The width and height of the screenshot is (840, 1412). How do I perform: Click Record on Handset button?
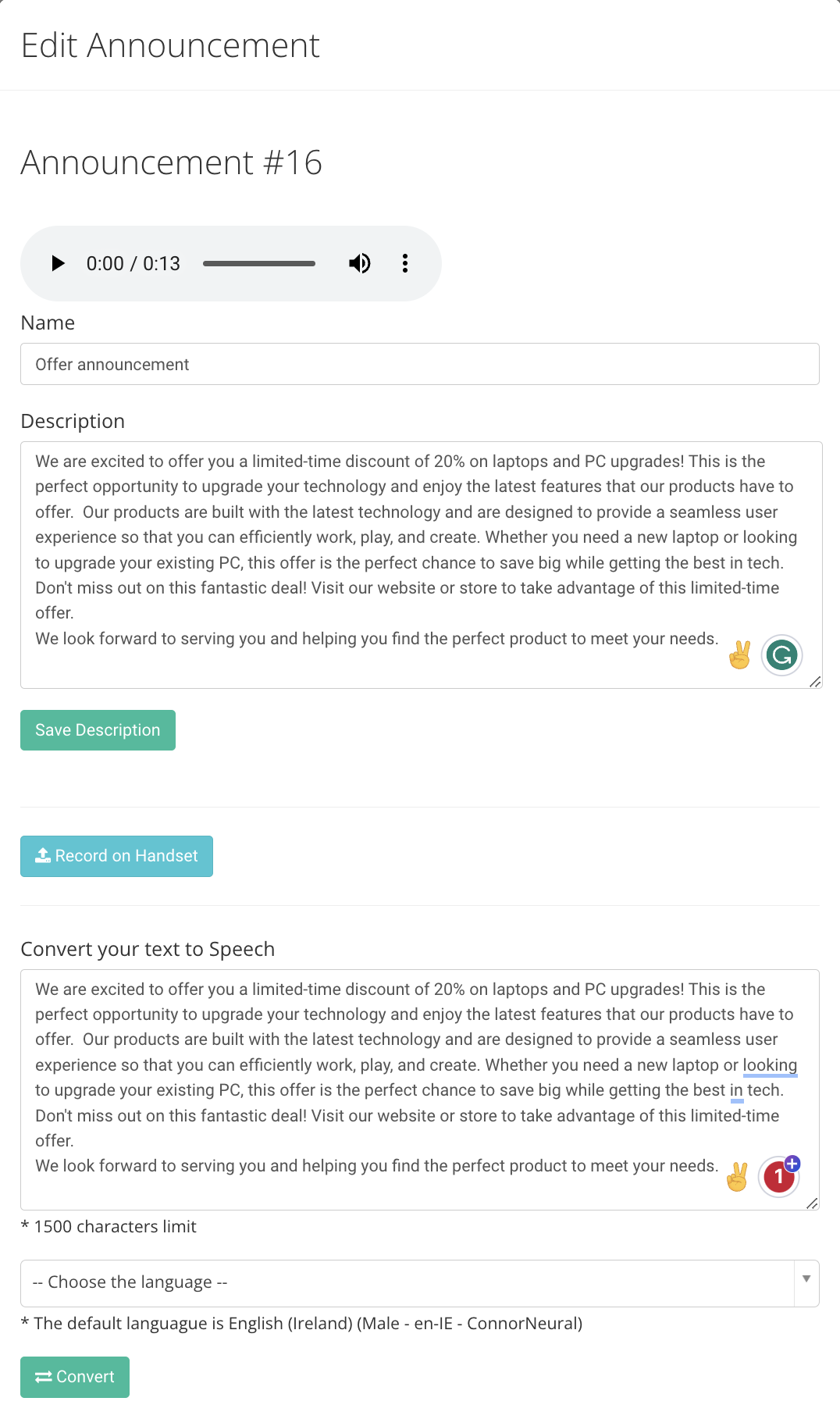(116, 856)
